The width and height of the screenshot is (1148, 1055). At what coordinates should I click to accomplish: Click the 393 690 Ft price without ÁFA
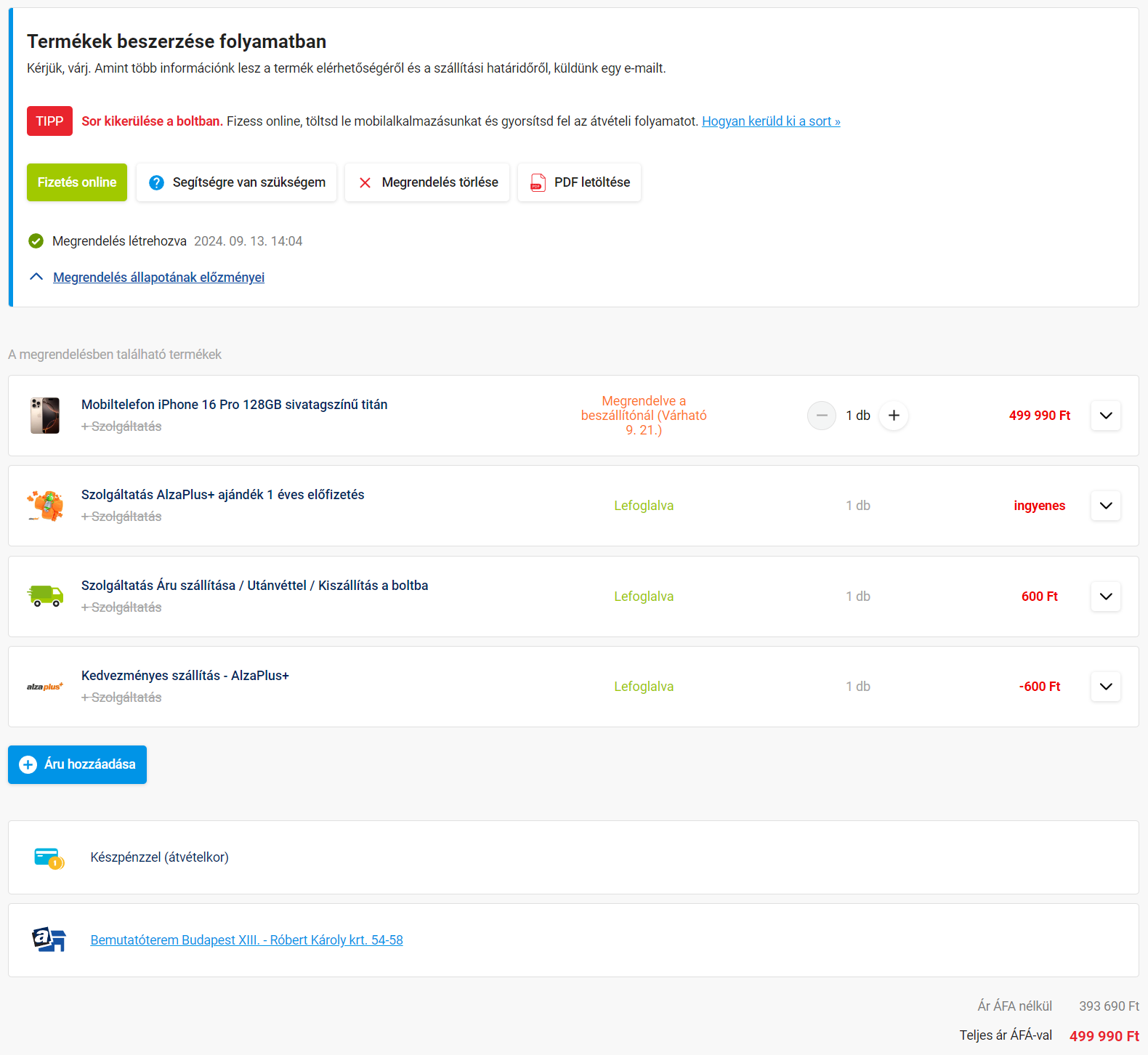click(x=1109, y=1006)
